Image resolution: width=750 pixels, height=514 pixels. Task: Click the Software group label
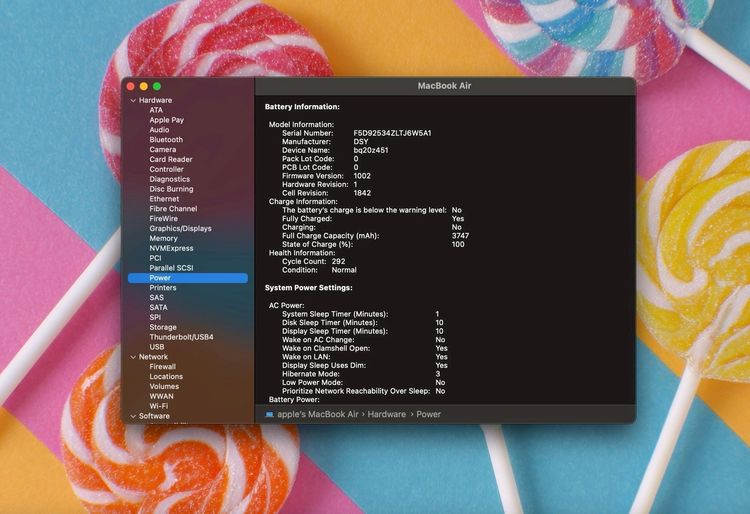(x=154, y=416)
